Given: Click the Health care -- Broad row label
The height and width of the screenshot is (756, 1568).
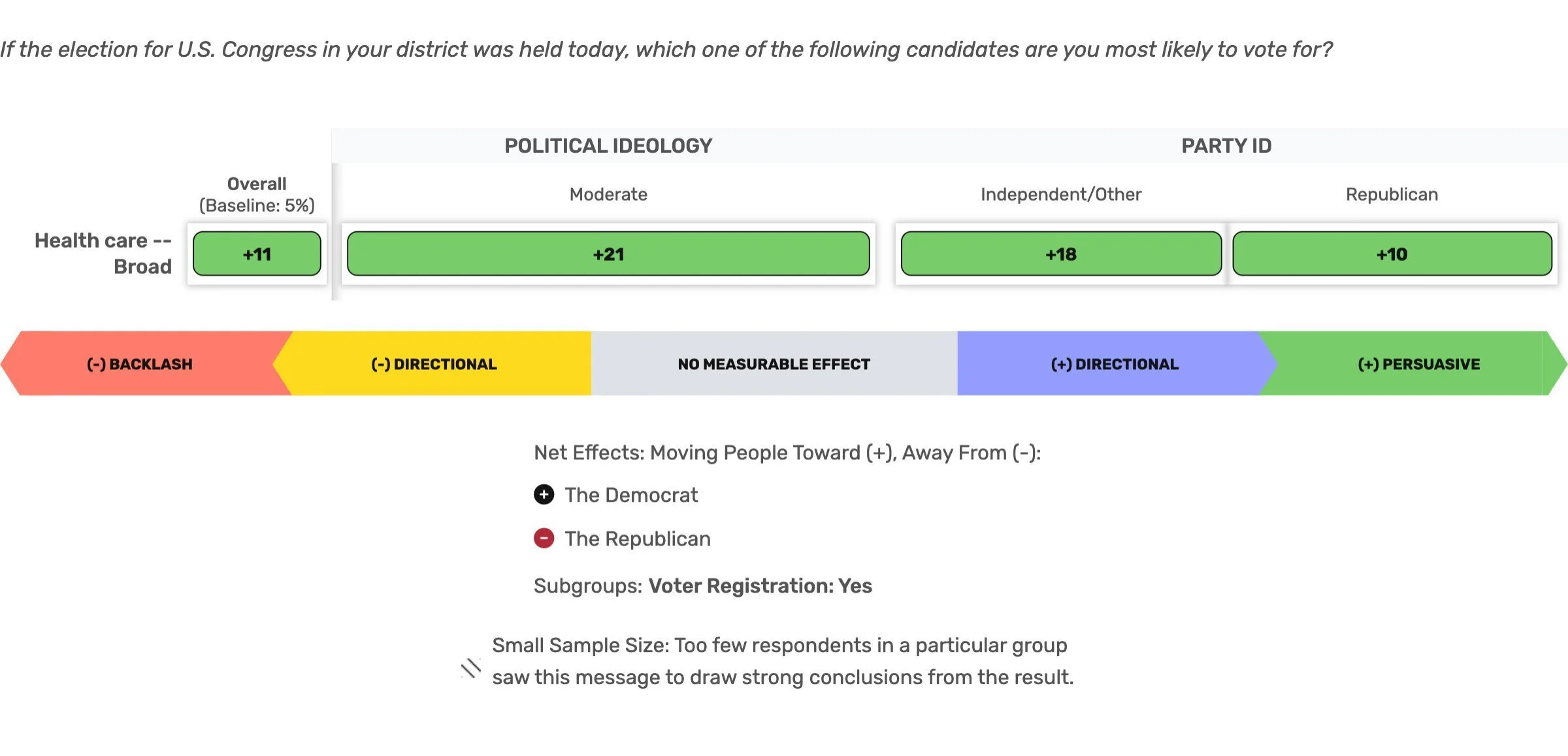Looking at the screenshot, I should click(x=103, y=254).
